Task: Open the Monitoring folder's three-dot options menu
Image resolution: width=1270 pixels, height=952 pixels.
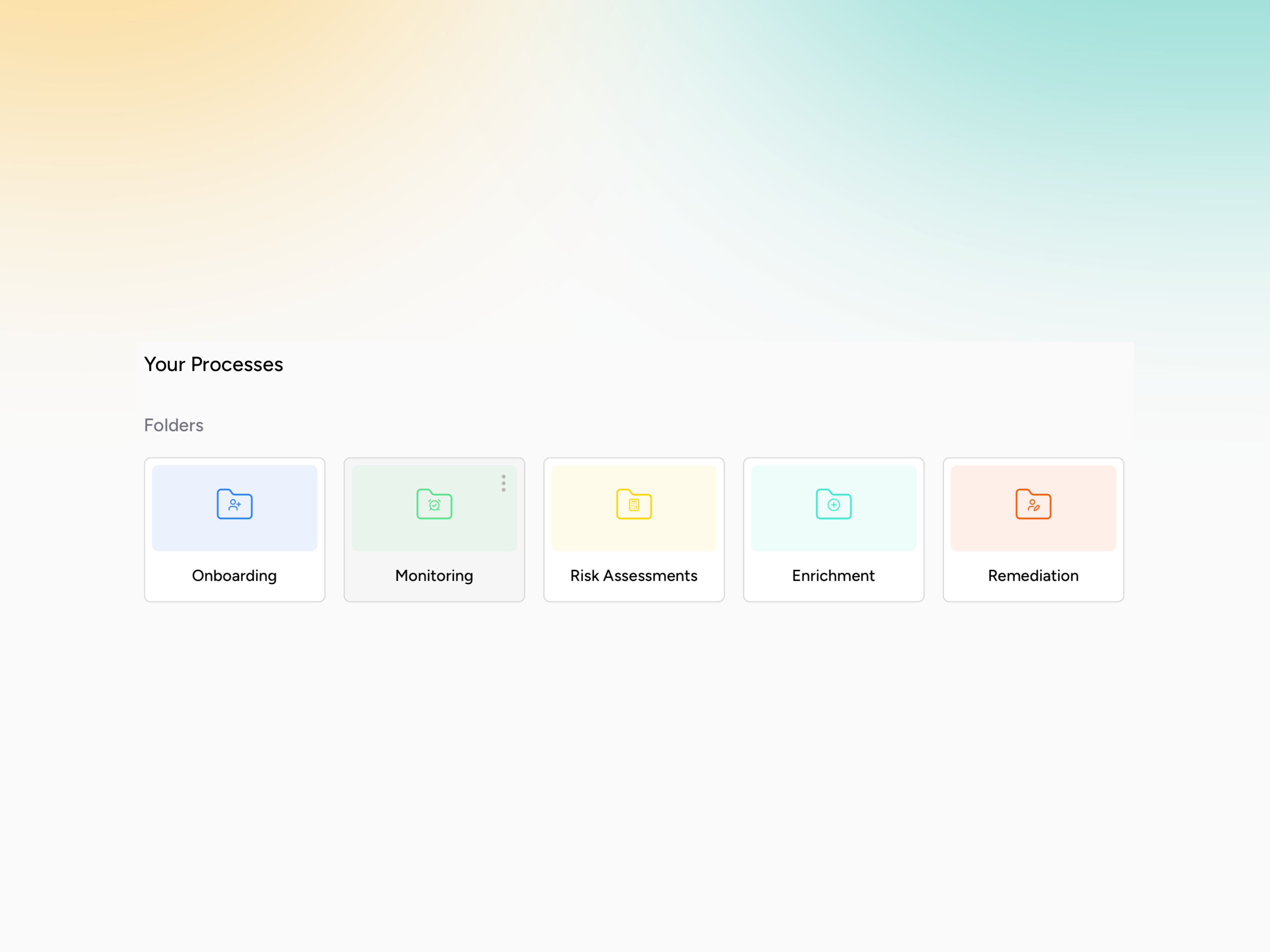Action: [504, 483]
